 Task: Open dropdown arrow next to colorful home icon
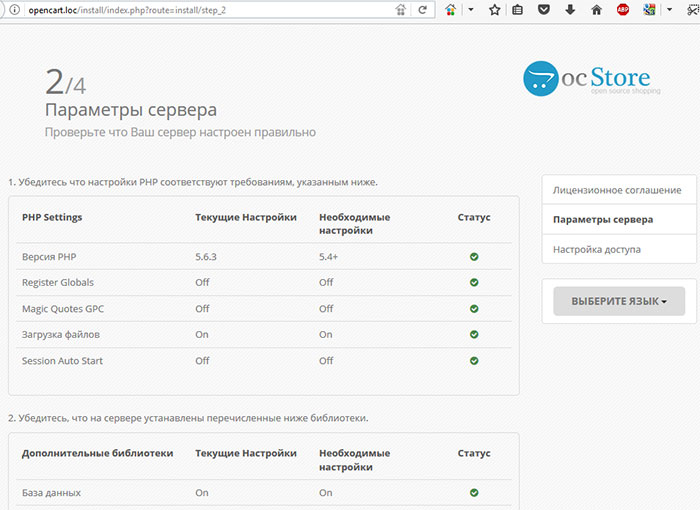(469, 10)
